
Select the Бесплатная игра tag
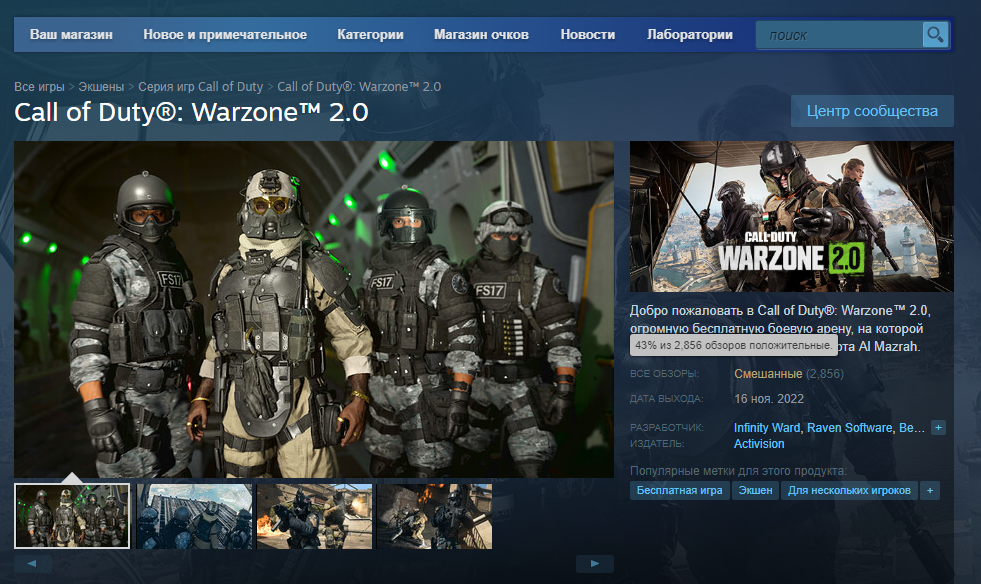679,490
